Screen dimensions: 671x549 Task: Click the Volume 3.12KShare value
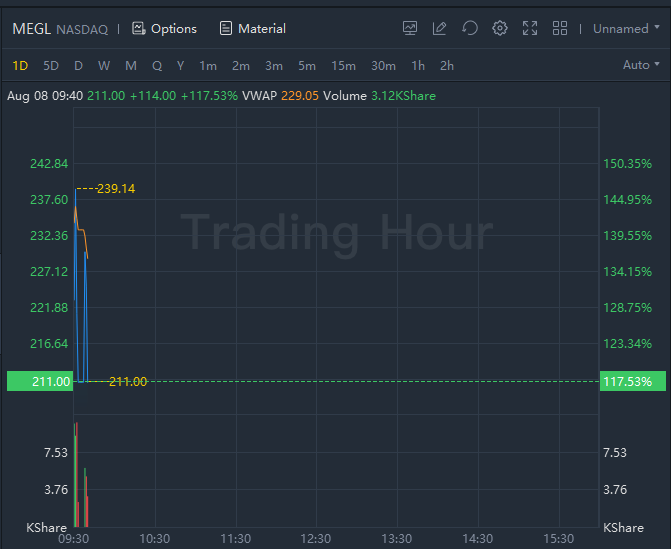coord(403,95)
